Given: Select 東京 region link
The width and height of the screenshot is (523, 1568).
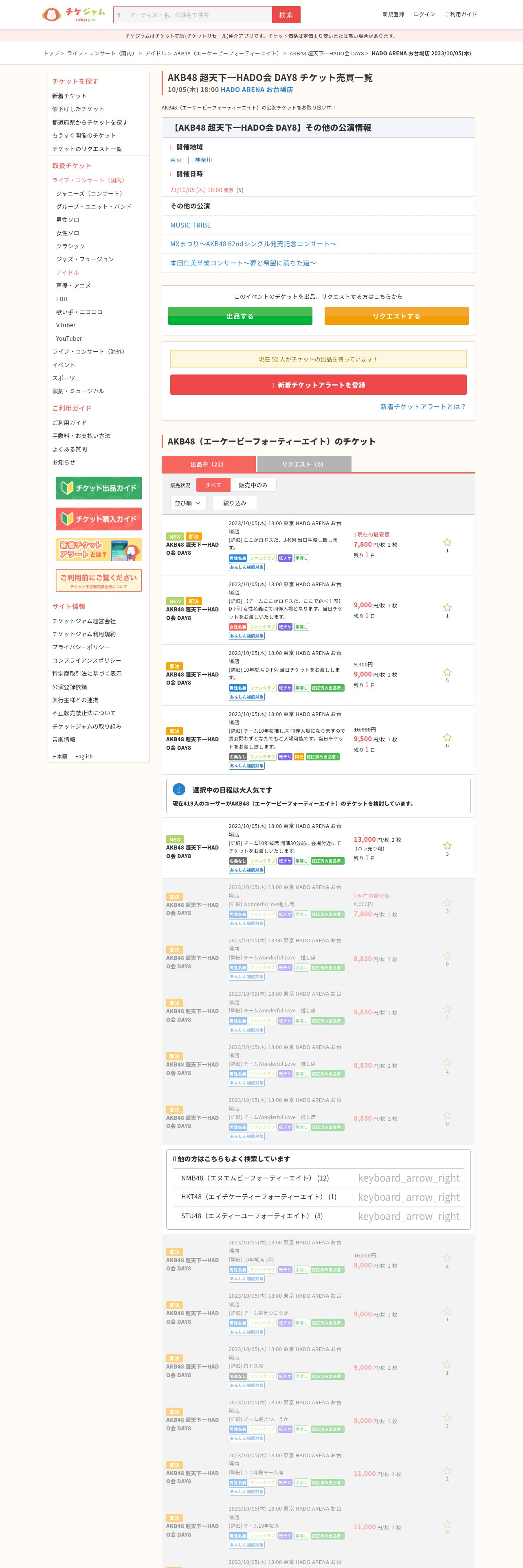Looking at the screenshot, I should [x=176, y=160].
